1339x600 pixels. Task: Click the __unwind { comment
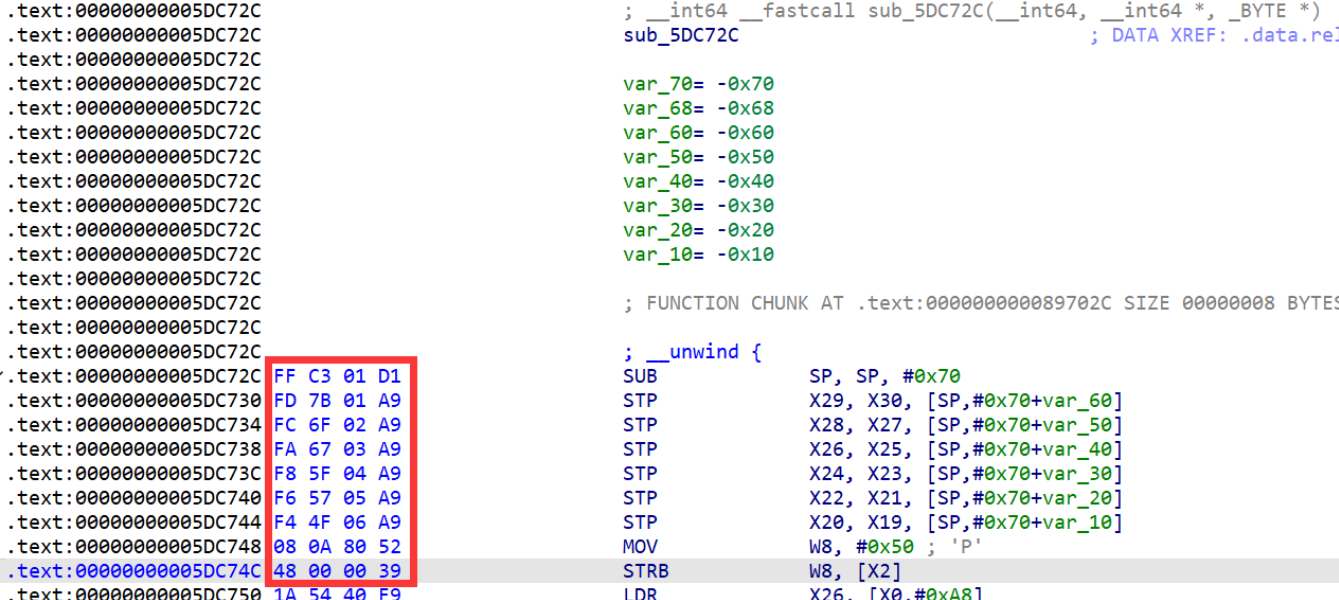click(692, 352)
